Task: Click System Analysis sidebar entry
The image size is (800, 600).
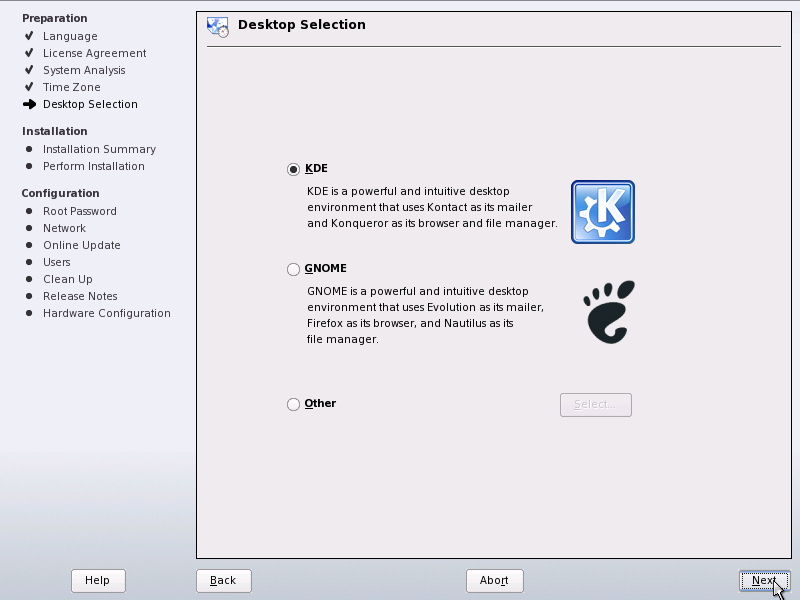Action: 84,70
